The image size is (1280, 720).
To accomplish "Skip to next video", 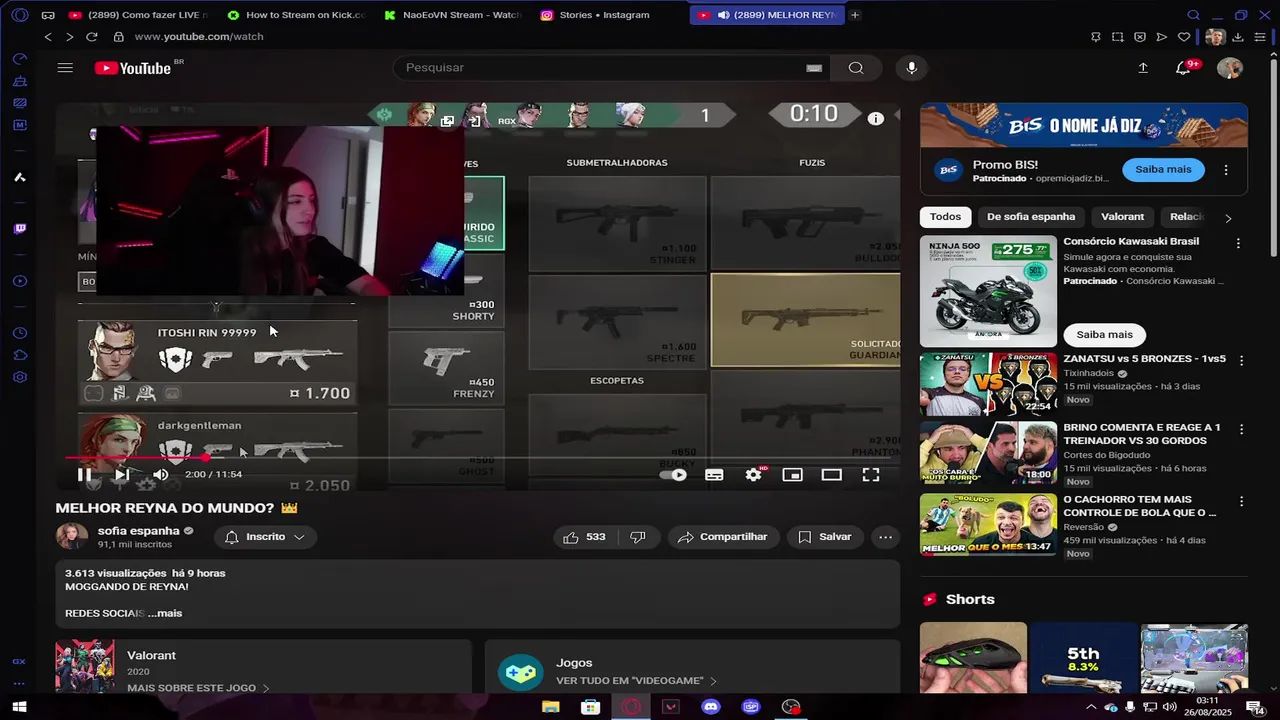I will 121,475.
